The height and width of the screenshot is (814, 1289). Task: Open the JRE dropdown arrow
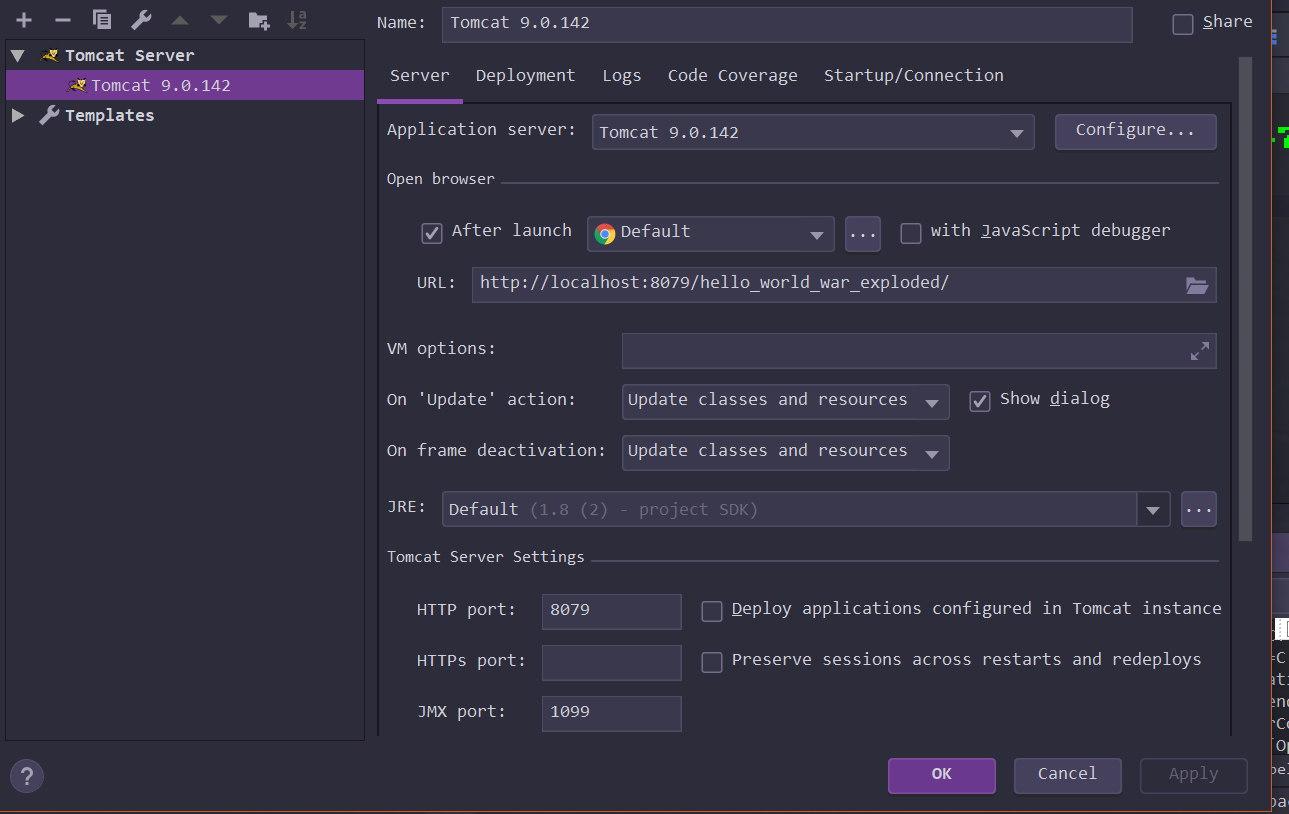1153,509
